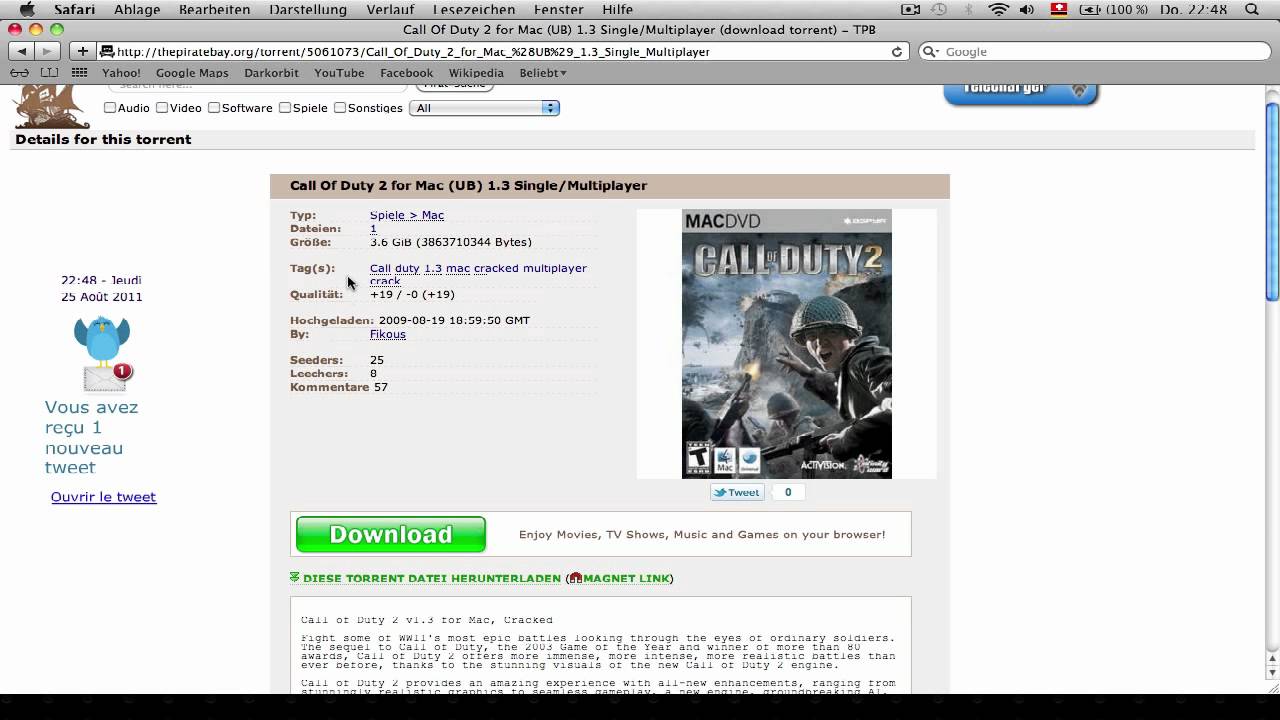Click the 'Ouvrir le tweet' link
This screenshot has width=1280, height=720.
pos(104,497)
